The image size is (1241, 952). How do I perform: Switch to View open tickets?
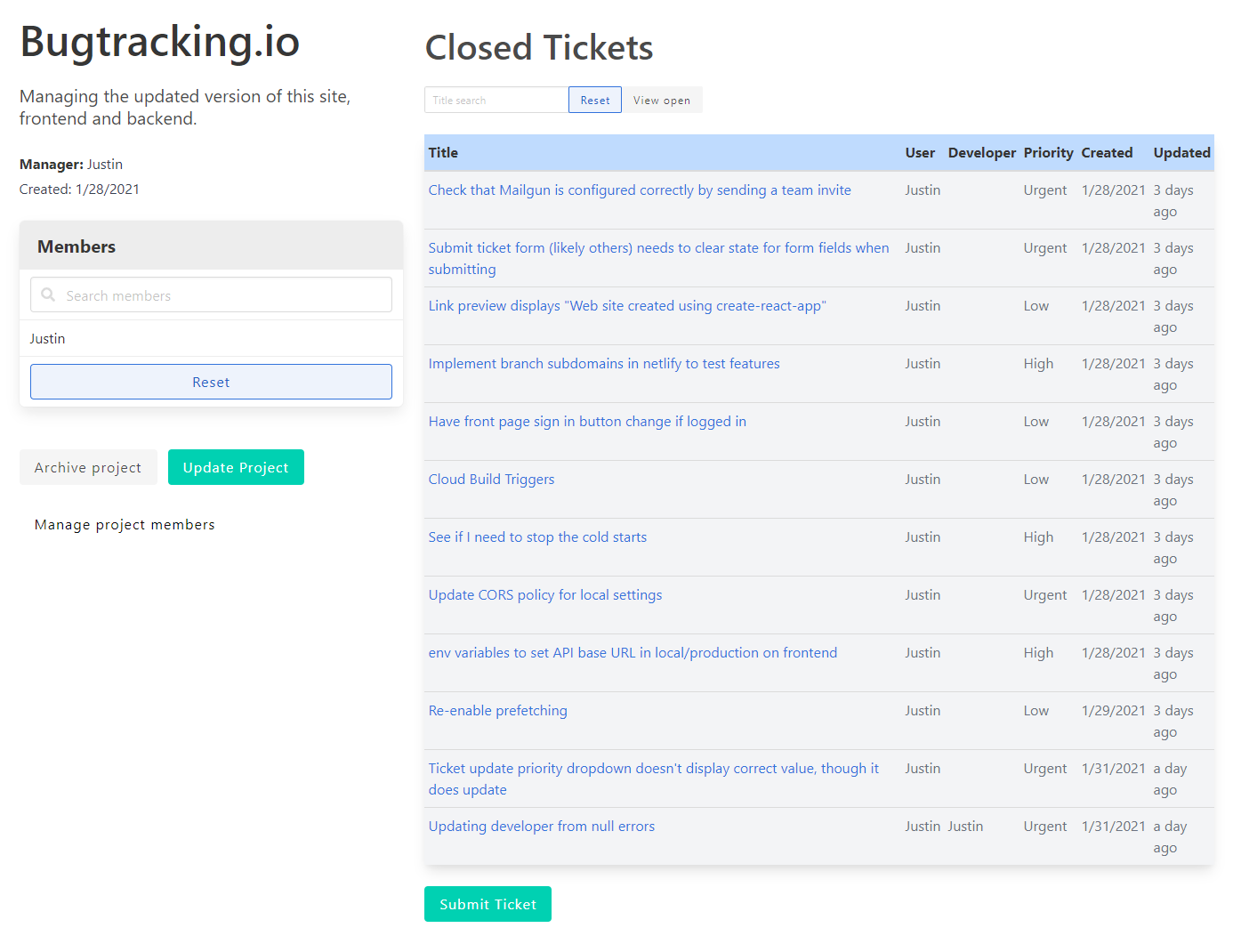click(661, 101)
